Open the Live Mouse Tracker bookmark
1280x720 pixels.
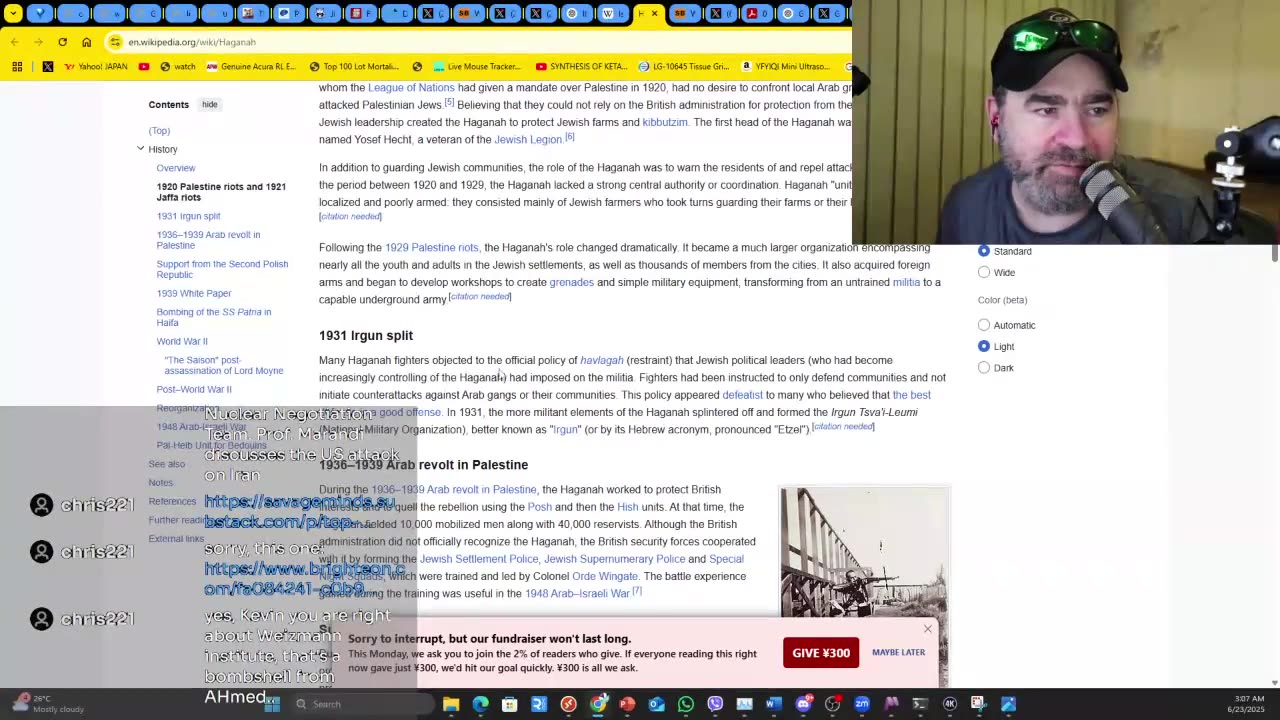(x=477, y=67)
